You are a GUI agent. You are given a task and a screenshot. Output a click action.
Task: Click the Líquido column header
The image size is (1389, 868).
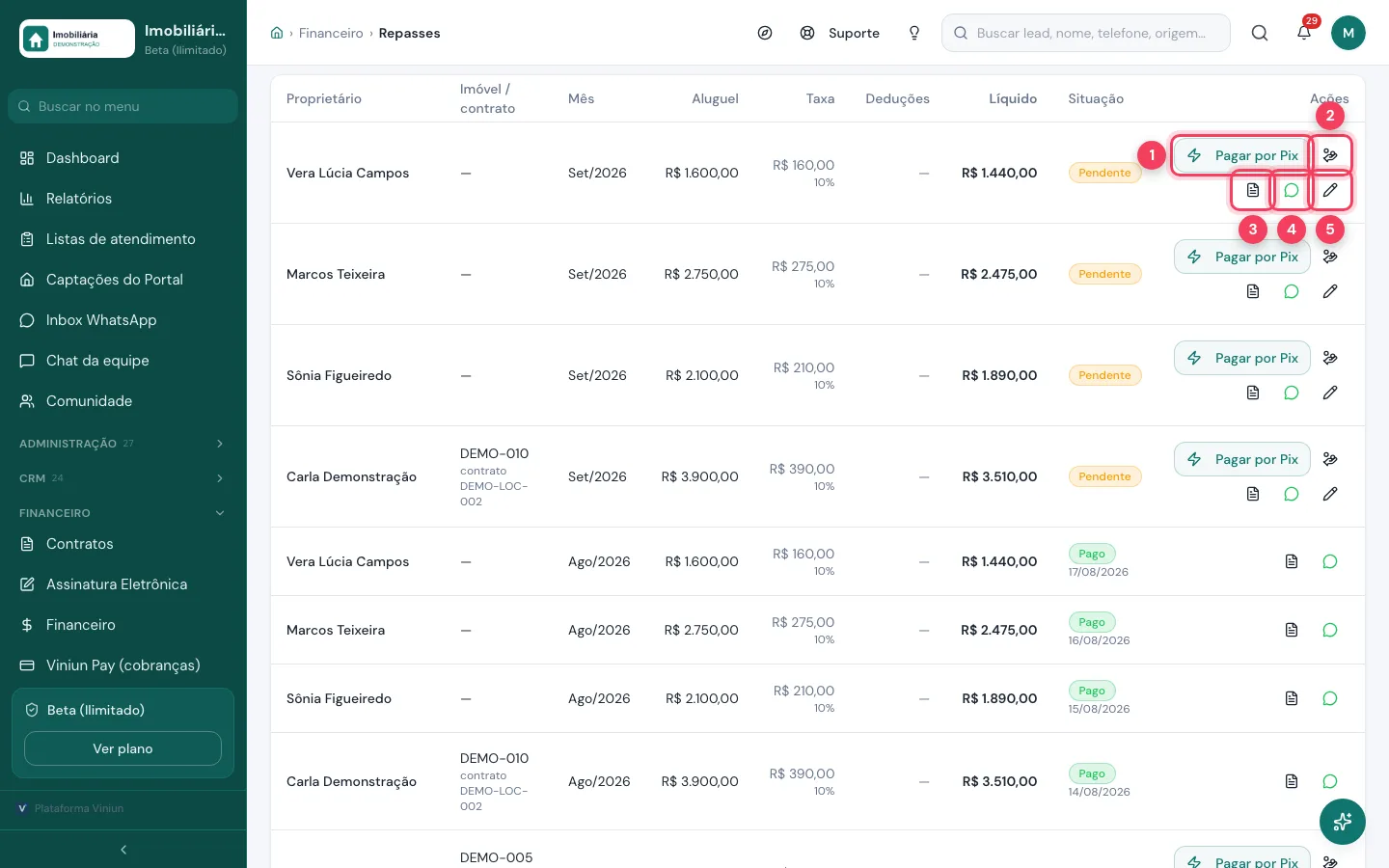coord(1013,98)
